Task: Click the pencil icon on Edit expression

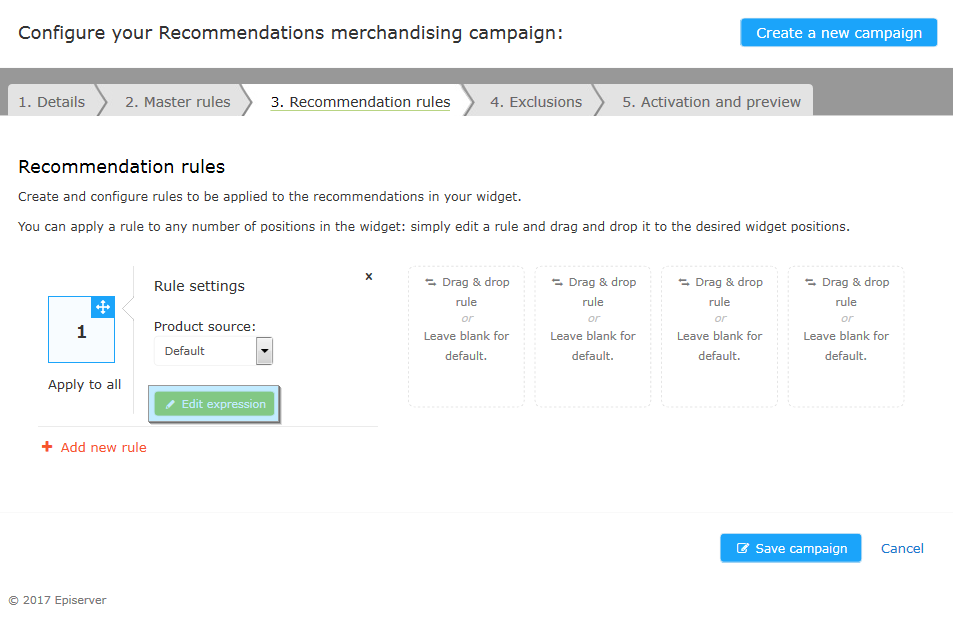Action: [170, 404]
